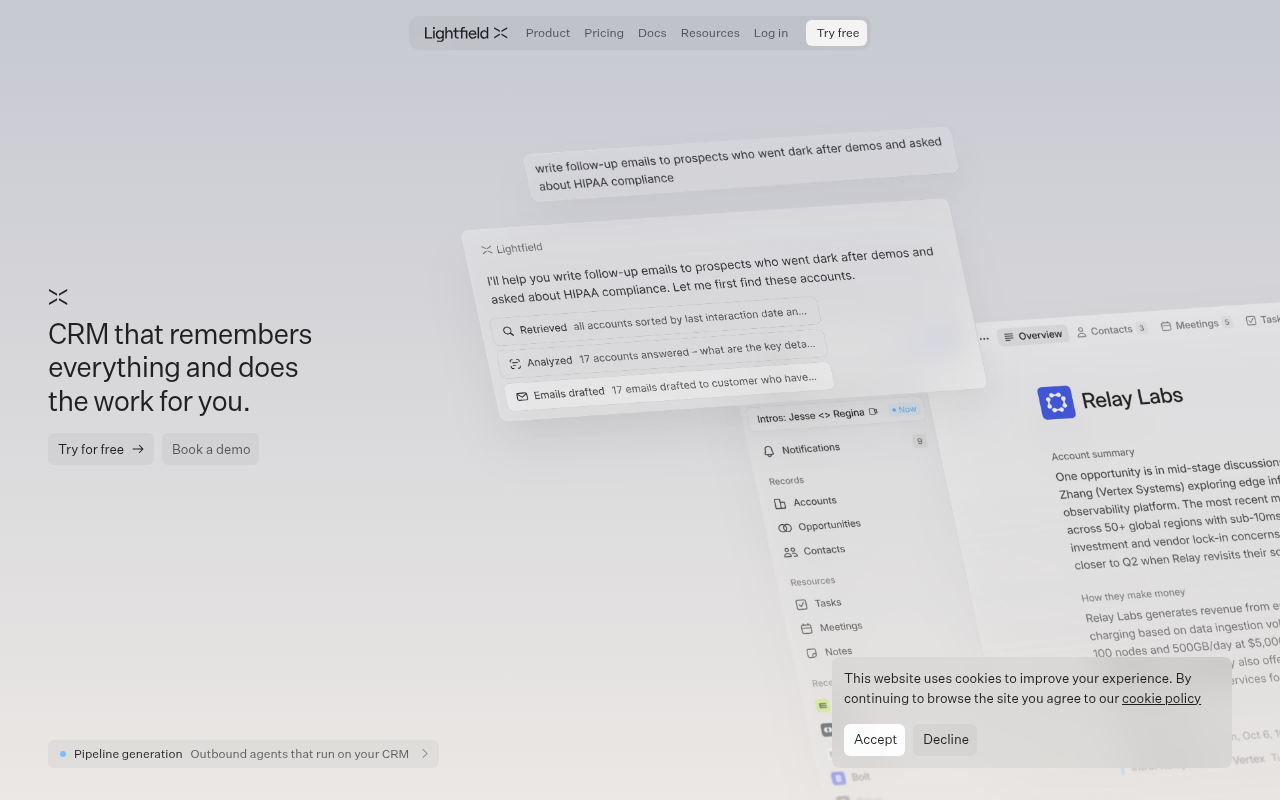Click the prompt bubble about HIPAA follow-up emails
This screenshot has height=800, width=1280.
(x=740, y=163)
